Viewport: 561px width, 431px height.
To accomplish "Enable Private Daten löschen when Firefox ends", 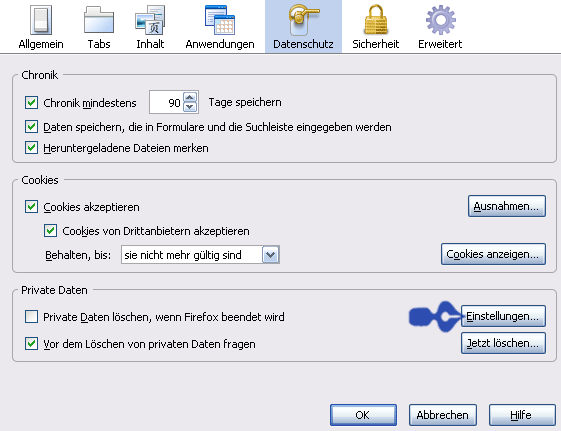I will (31, 317).
